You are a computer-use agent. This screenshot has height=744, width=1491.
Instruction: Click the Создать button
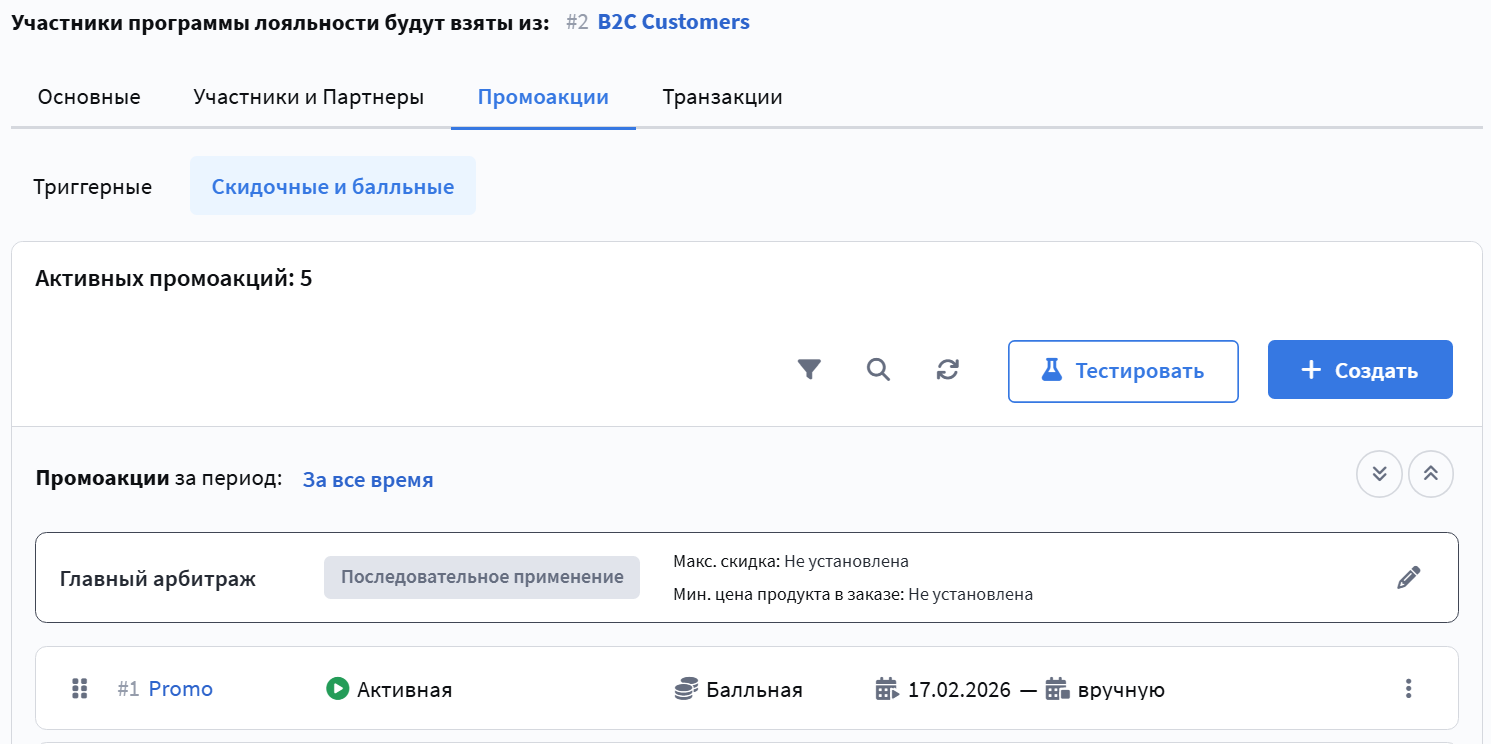click(1360, 371)
